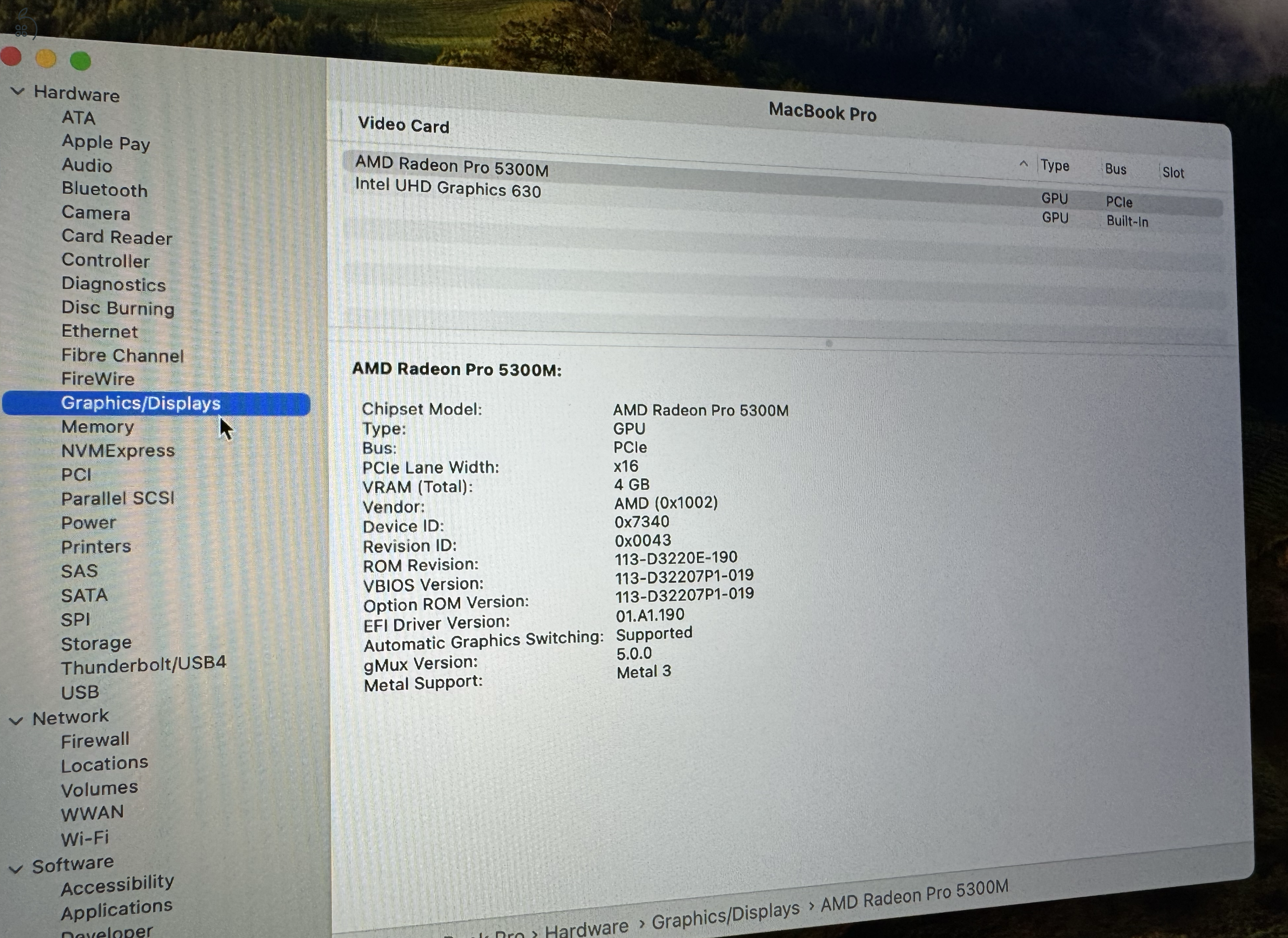This screenshot has height=938, width=1288.
Task: Open Thunderbolt/USB4 in the sidebar
Action: pyautogui.click(x=144, y=665)
